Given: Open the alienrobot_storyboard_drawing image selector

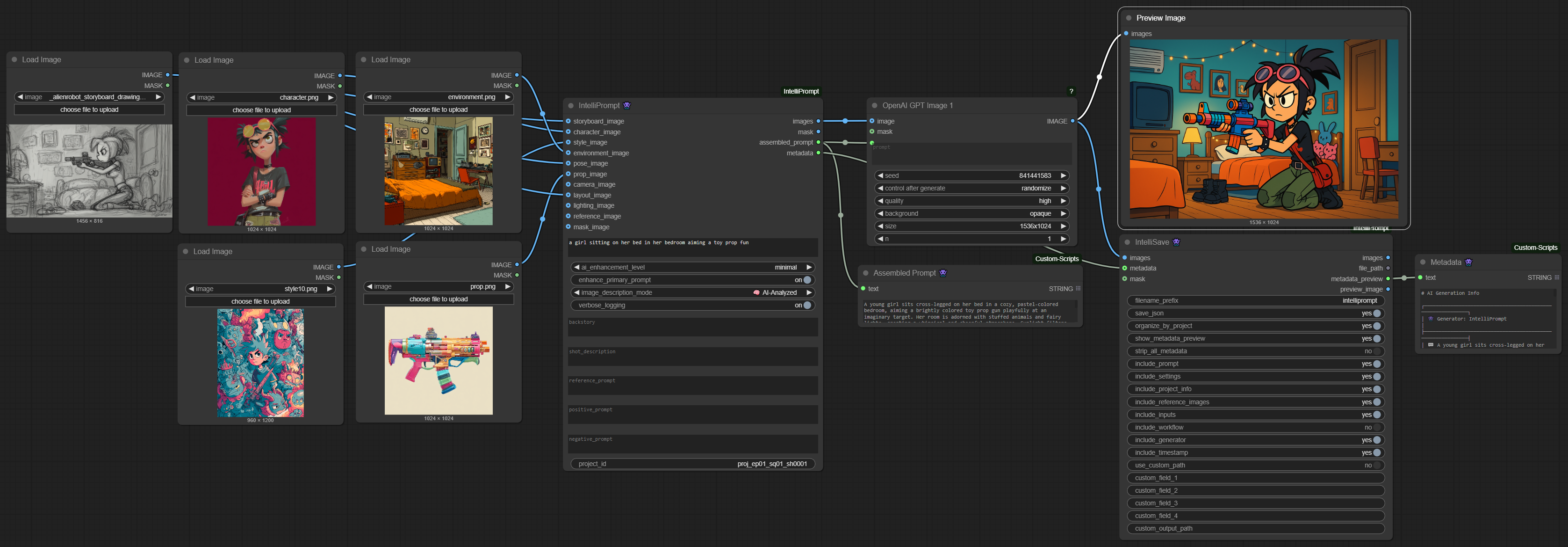Looking at the screenshot, I should (89, 97).
